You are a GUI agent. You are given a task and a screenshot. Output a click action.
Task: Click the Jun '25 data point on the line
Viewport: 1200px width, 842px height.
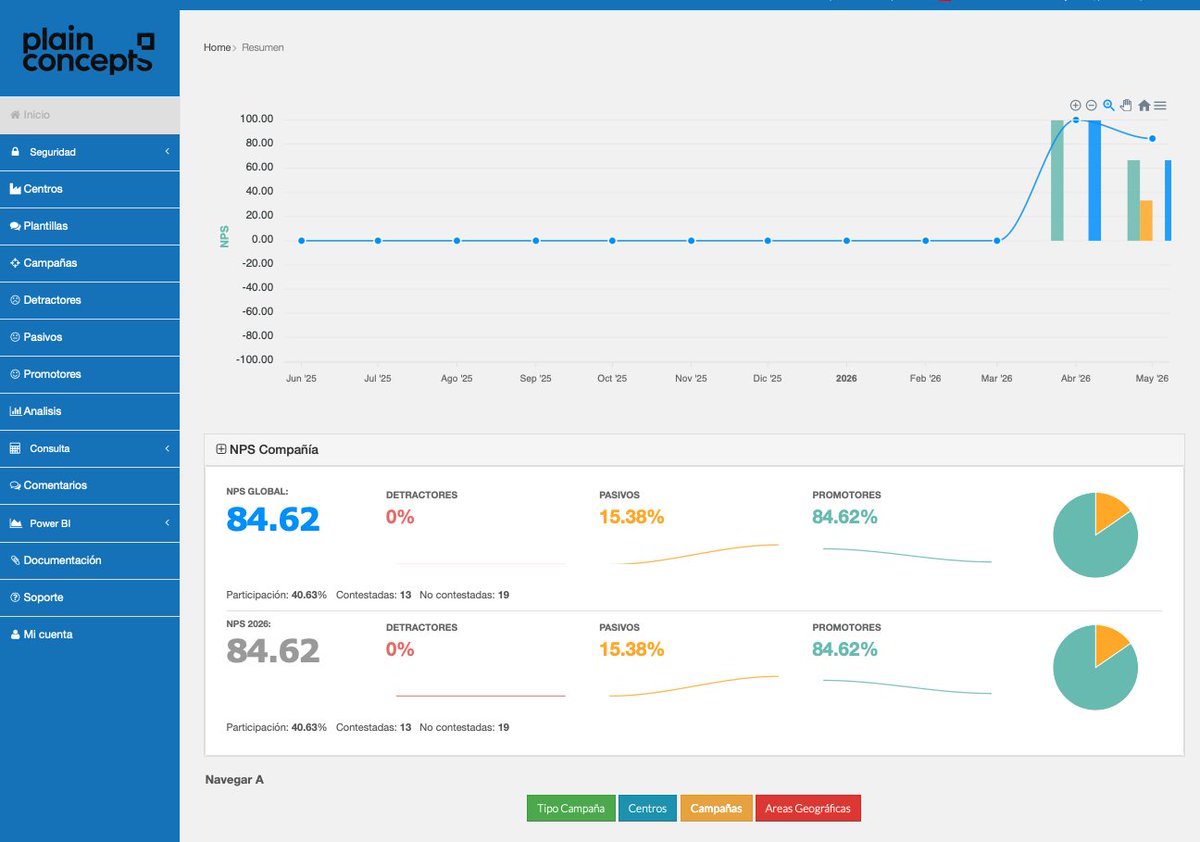[x=301, y=240]
